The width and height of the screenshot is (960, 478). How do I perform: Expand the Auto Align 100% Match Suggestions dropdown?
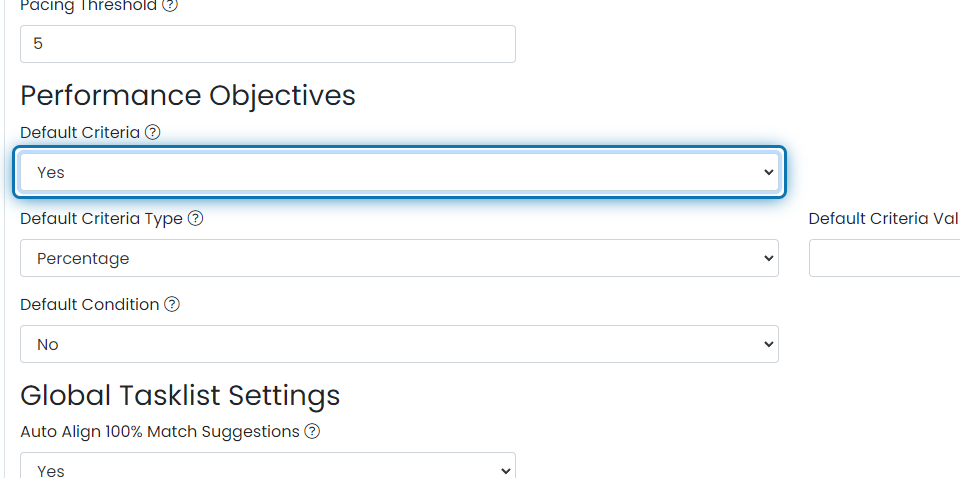tap(267, 468)
